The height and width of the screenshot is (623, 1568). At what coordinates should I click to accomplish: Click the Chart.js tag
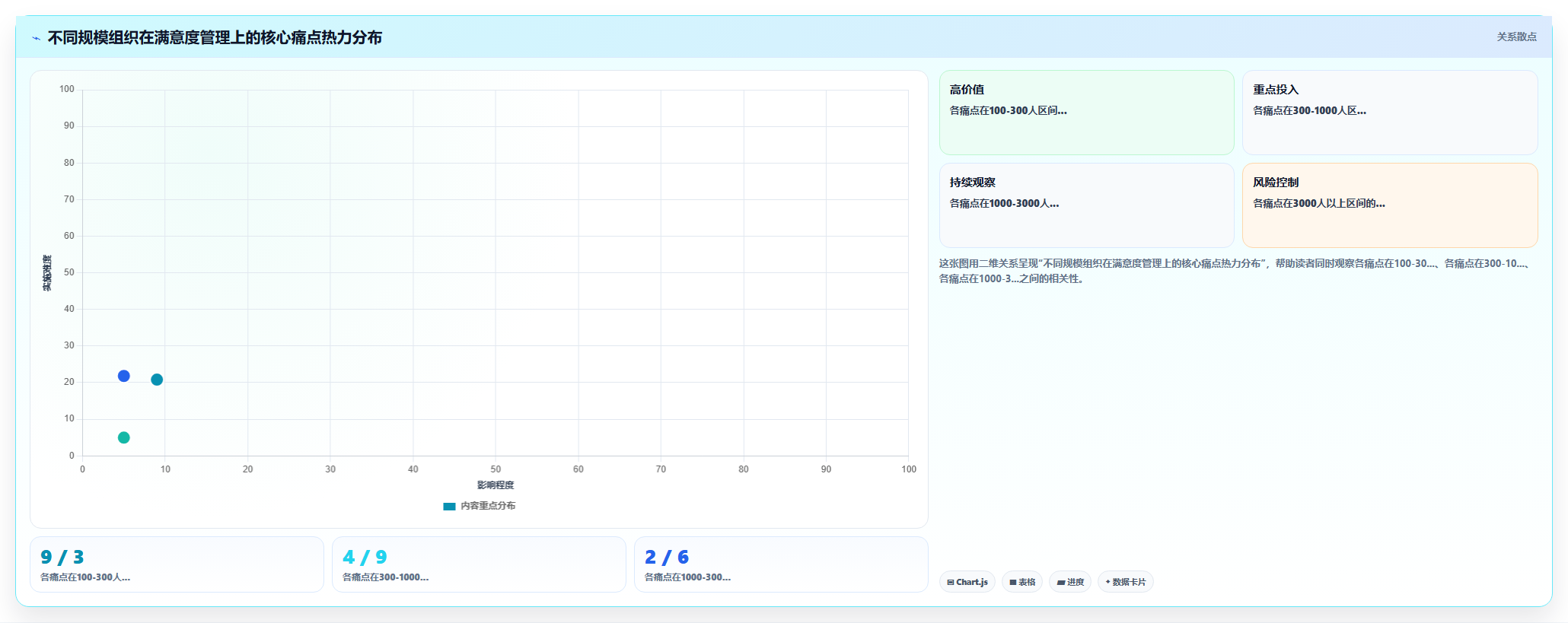(x=967, y=582)
